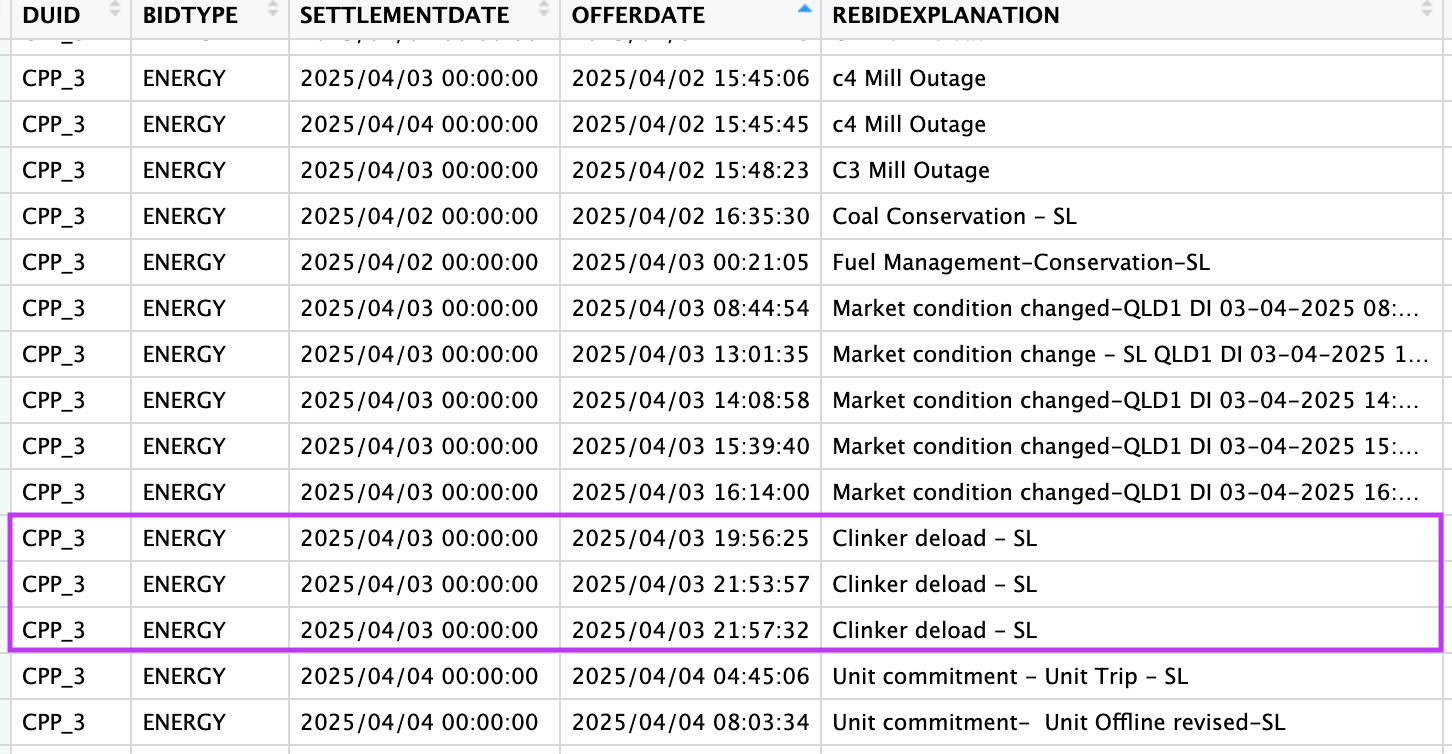Image resolution: width=1452 pixels, height=754 pixels.
Task: Click settlement date 2025/04/04 in Unit Trip row
Action: [419, 676]
